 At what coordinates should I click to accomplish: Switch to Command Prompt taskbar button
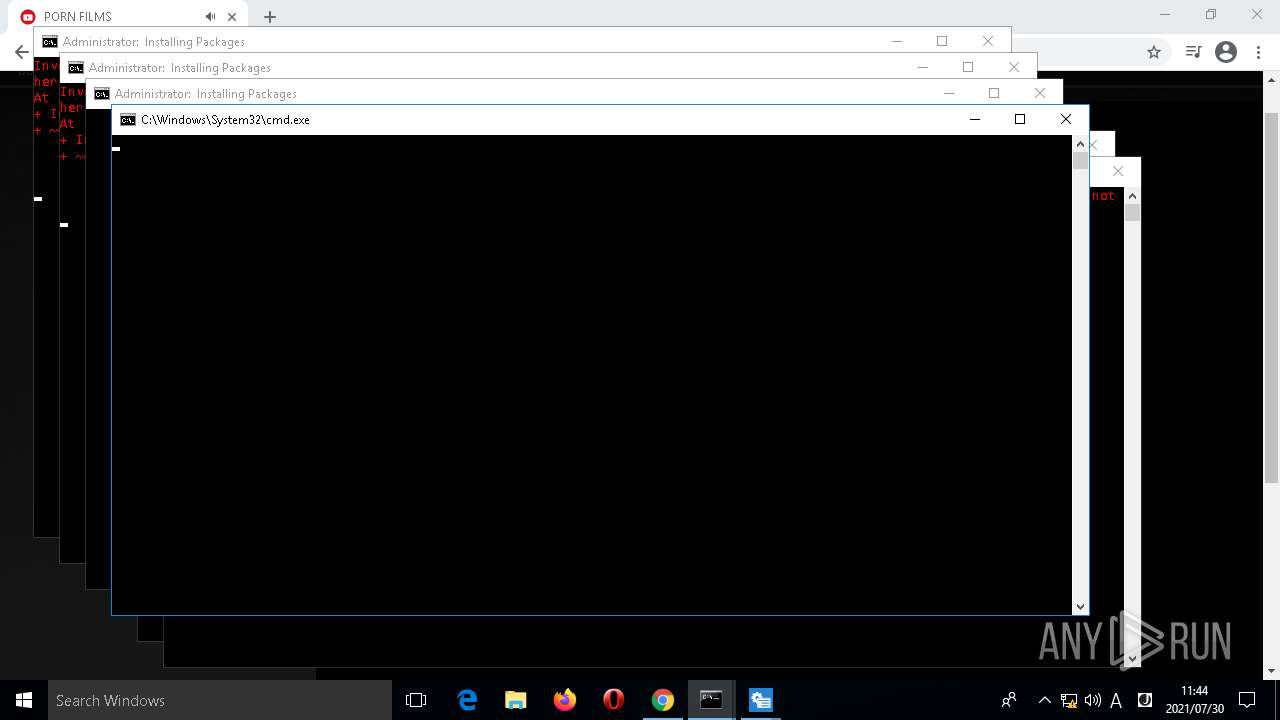point(711,700)
